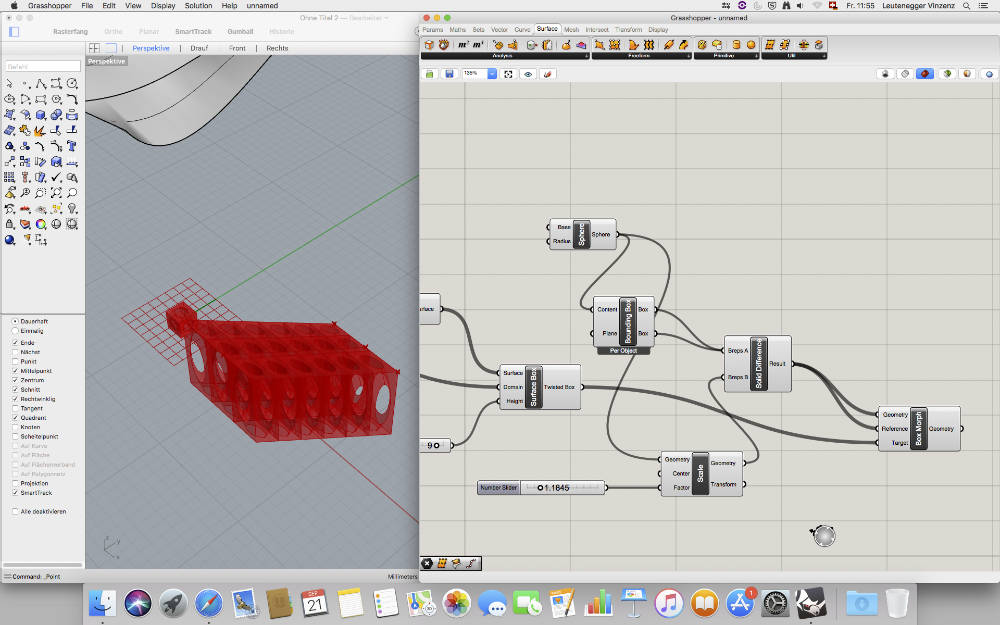Save the Grasshopper document via floppy icon

[449, 74]
